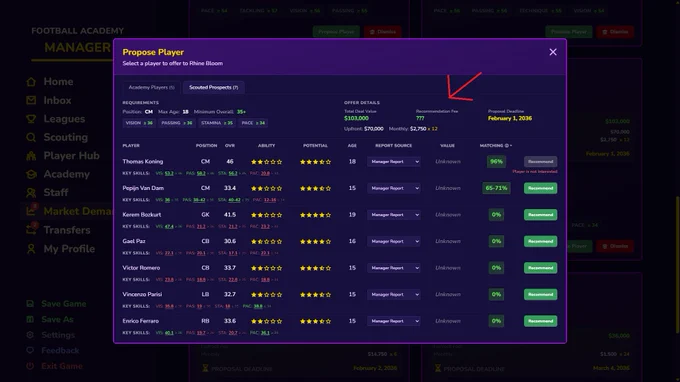Recommend Enrico Ferraro
The image size is (680, 382).
click(540, 321)
